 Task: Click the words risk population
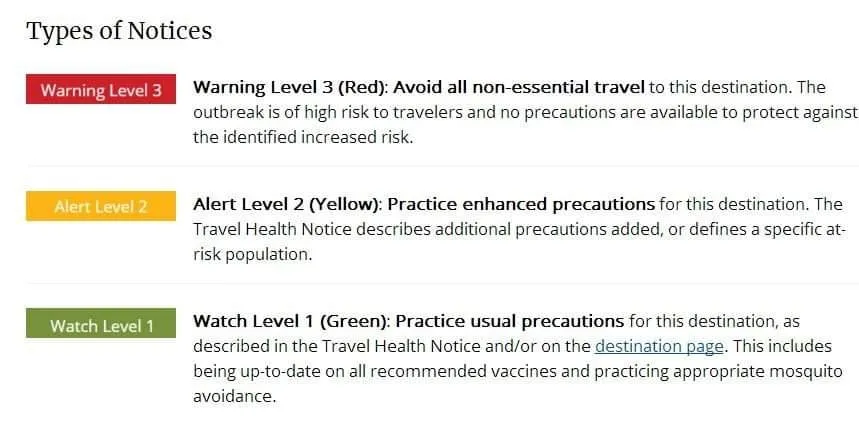[253, 254]
